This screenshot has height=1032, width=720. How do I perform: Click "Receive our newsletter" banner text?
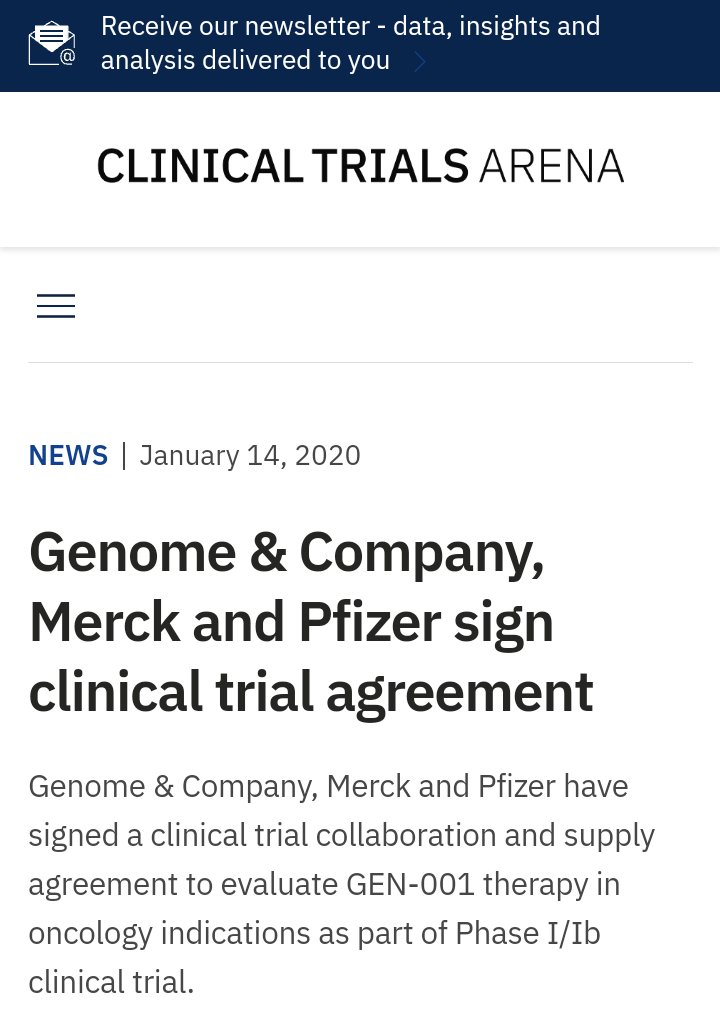240,26
